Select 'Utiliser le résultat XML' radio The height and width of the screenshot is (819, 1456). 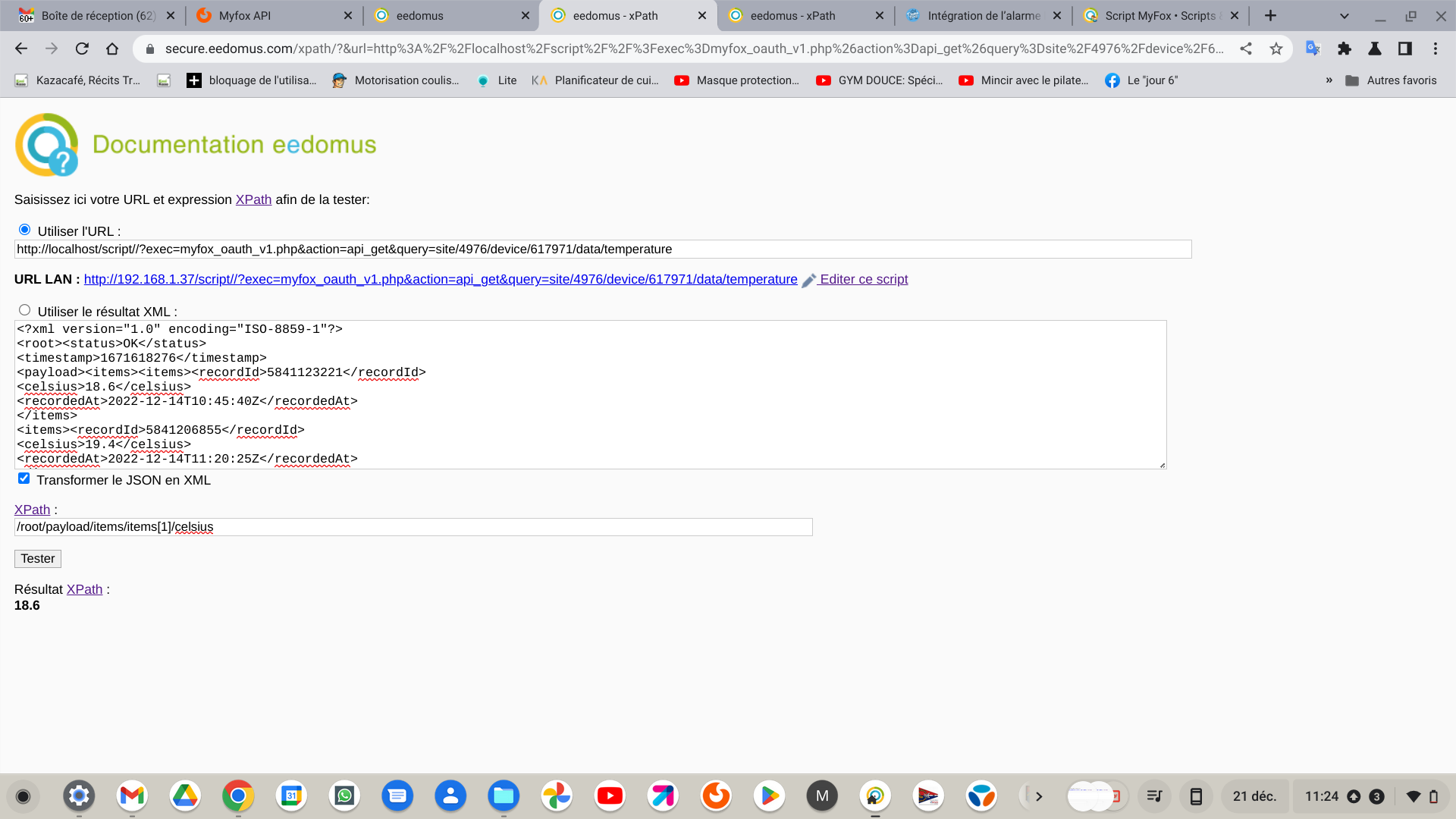click(24, 310)
